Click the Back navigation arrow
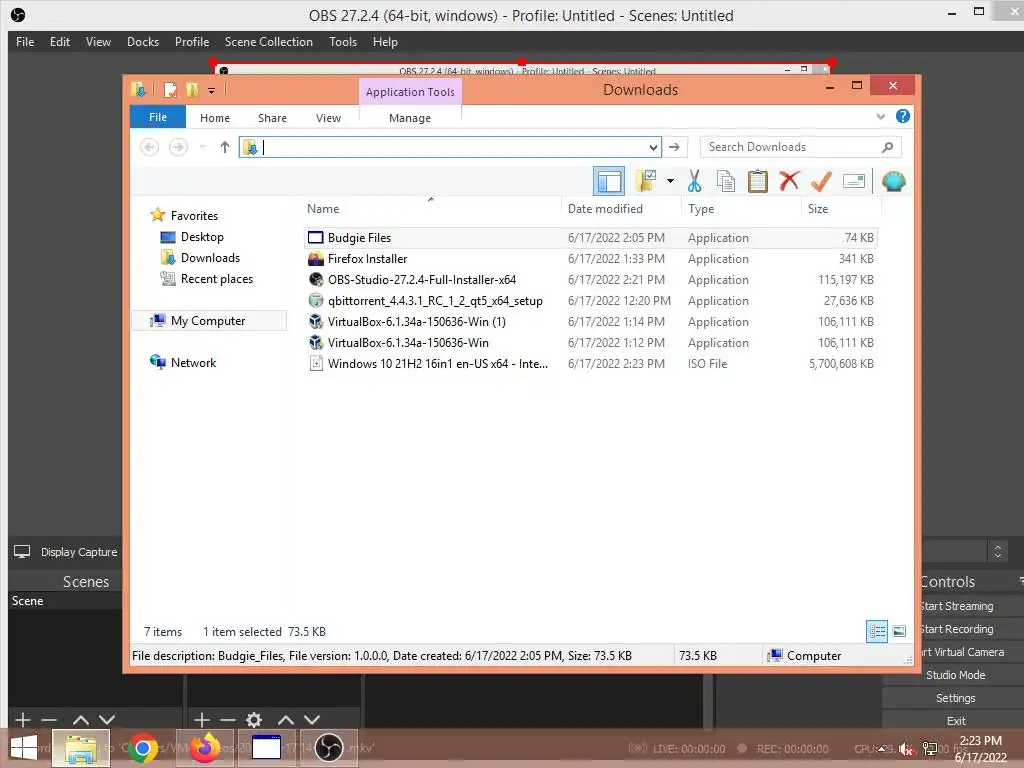1024x768 pixels. 150,147
